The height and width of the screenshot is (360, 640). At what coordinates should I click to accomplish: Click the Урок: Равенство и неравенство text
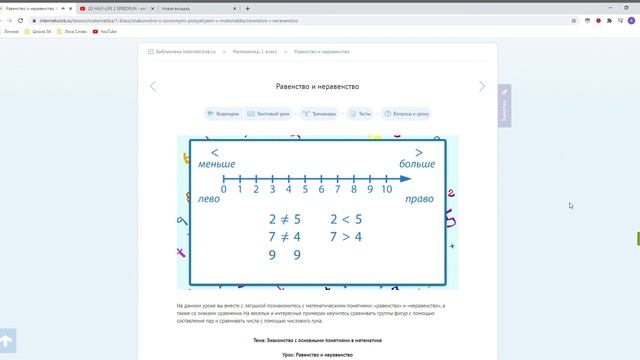(318, 355)
